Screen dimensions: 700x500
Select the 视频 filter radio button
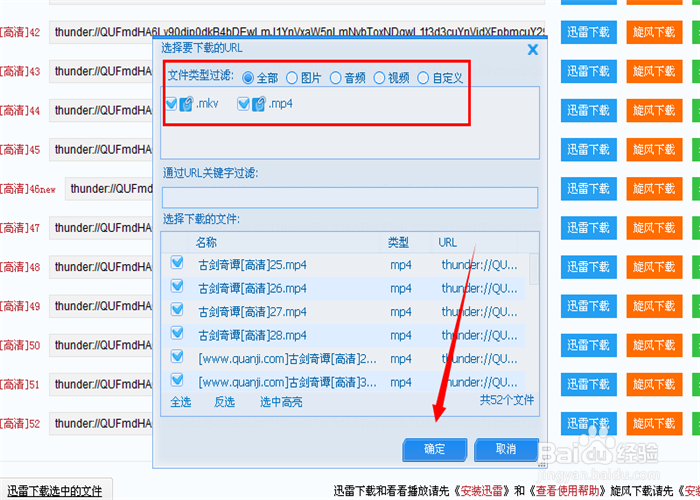tap(379, 78)
